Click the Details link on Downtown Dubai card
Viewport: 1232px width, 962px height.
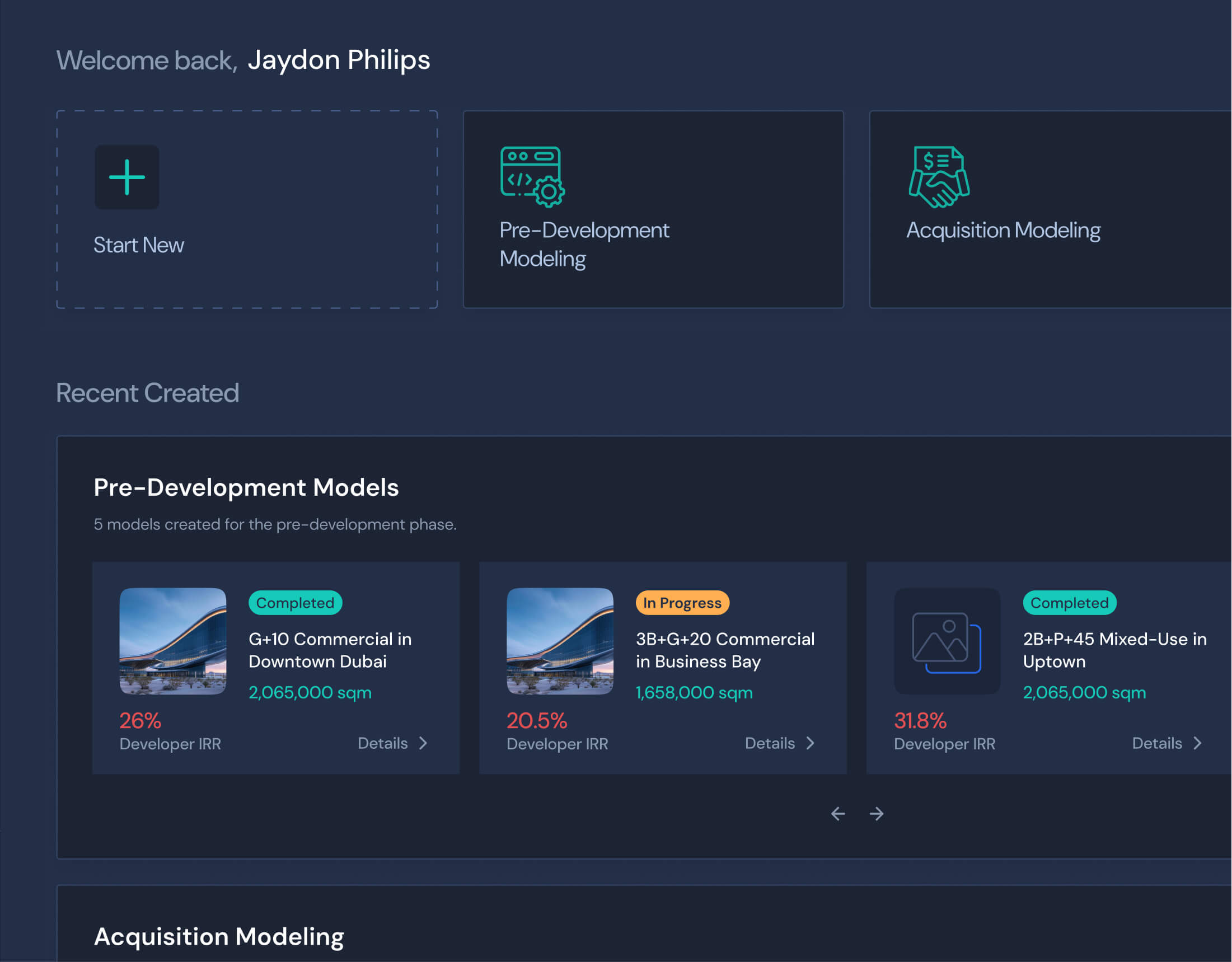click(x=382, y=743)
